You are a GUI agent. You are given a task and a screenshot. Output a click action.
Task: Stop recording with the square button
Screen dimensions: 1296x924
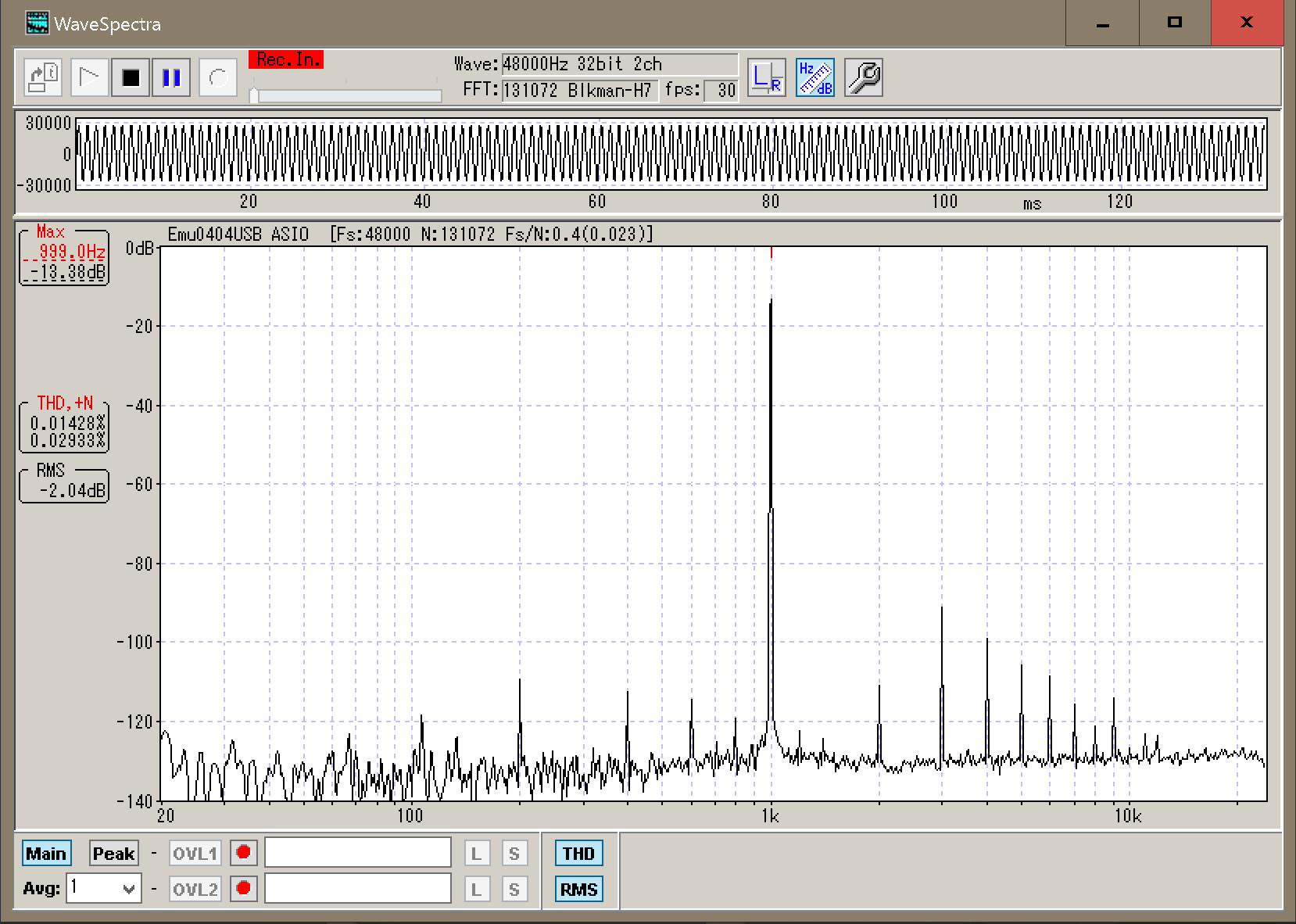tap(131, 77)
